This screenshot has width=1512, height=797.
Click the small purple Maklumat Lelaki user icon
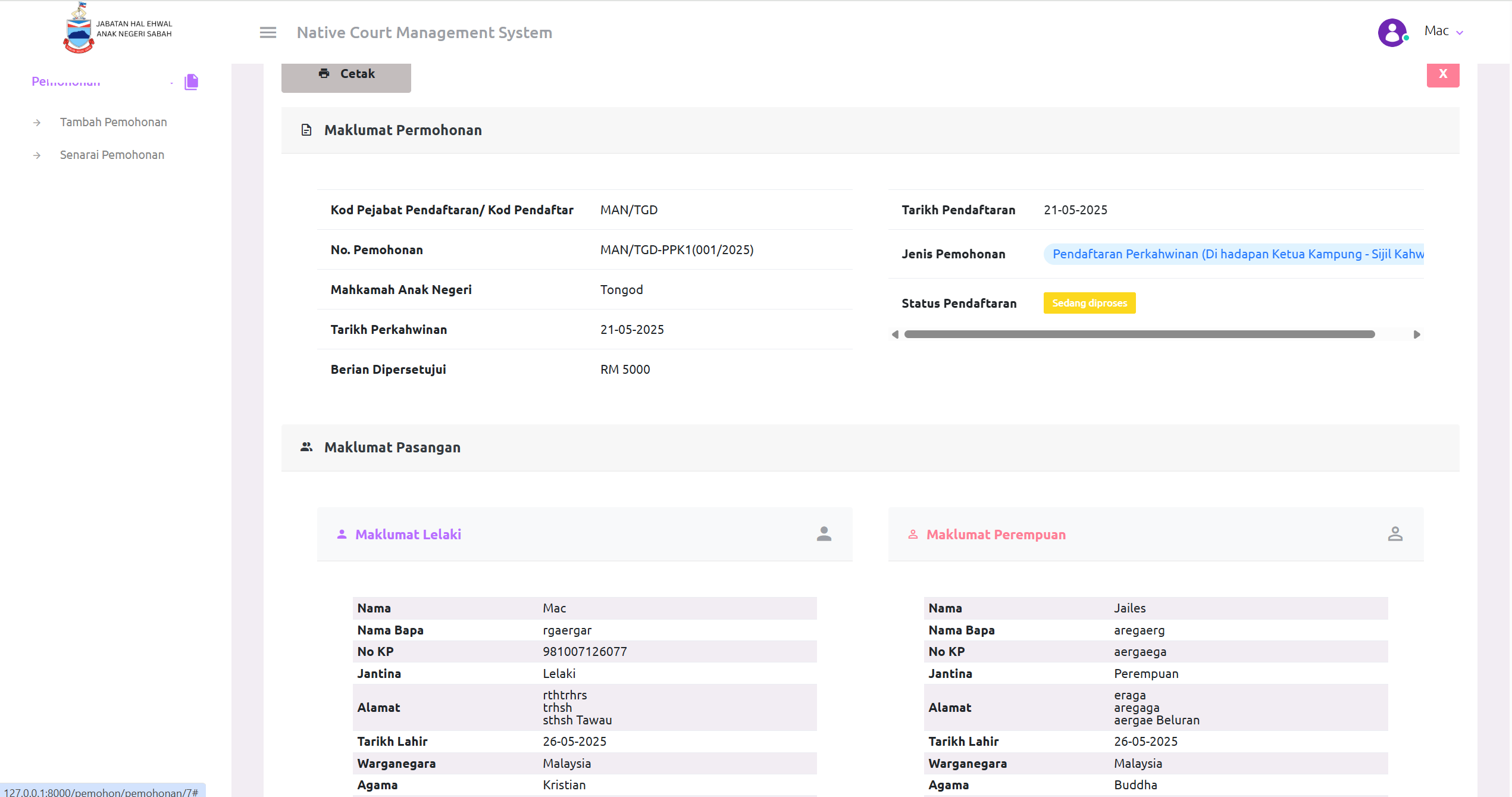(x=342, y=535)
